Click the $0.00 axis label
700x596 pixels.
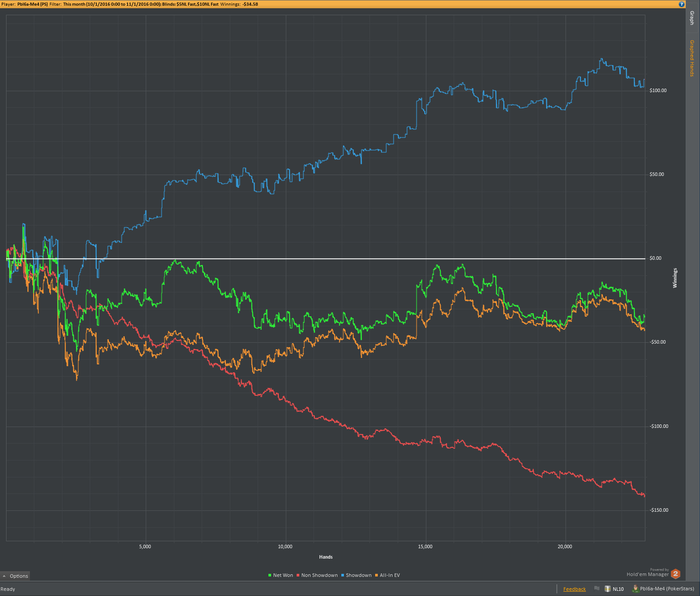tap(655, 258)
